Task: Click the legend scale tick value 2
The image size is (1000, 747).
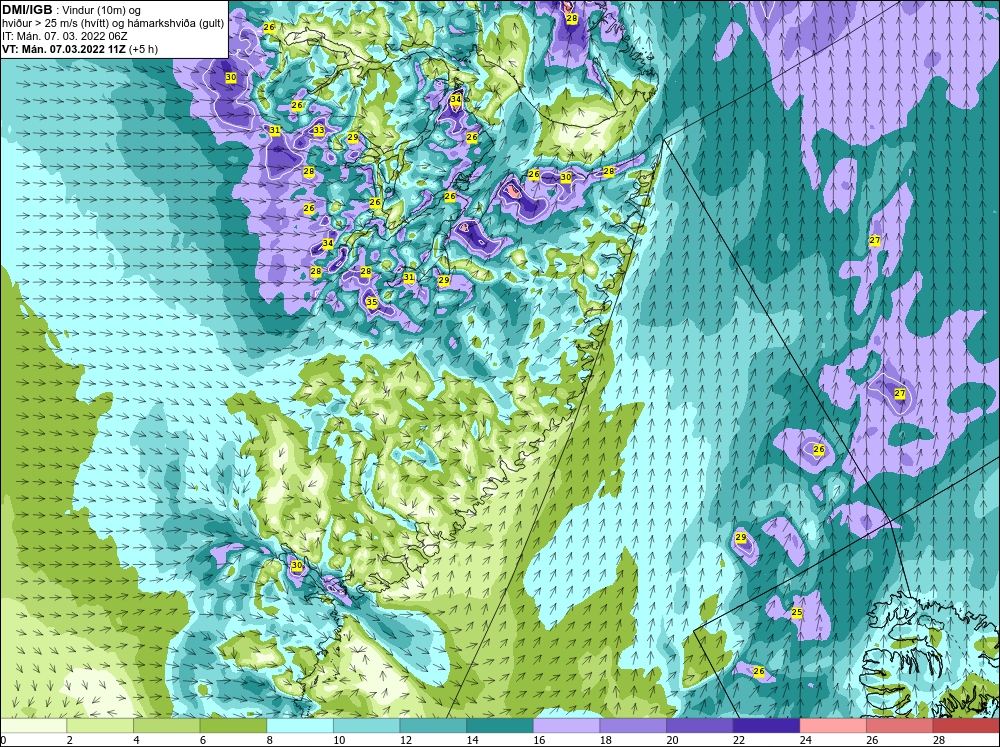Action: 69,740
